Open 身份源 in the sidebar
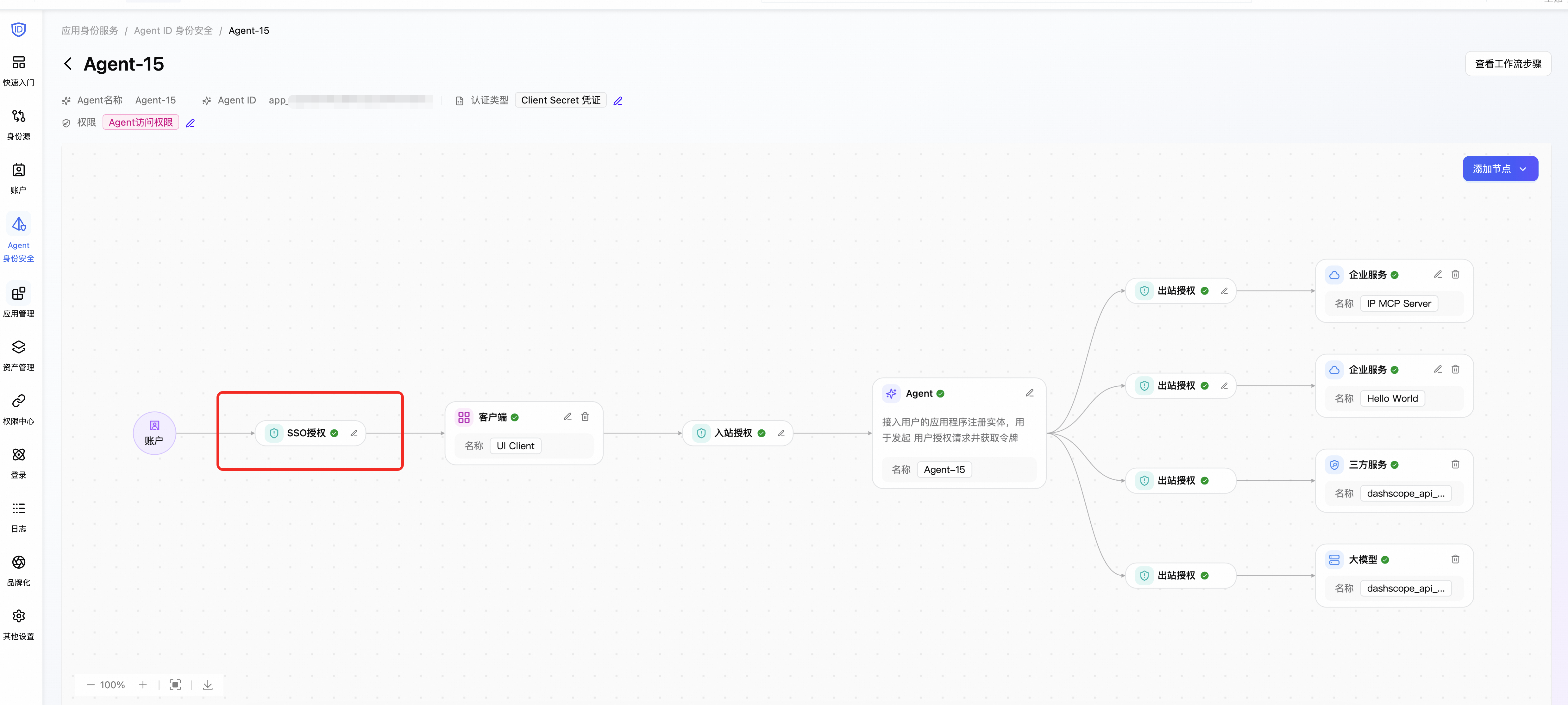The image size is (1568, 705). pyautogui.click(x=19, y=124)
